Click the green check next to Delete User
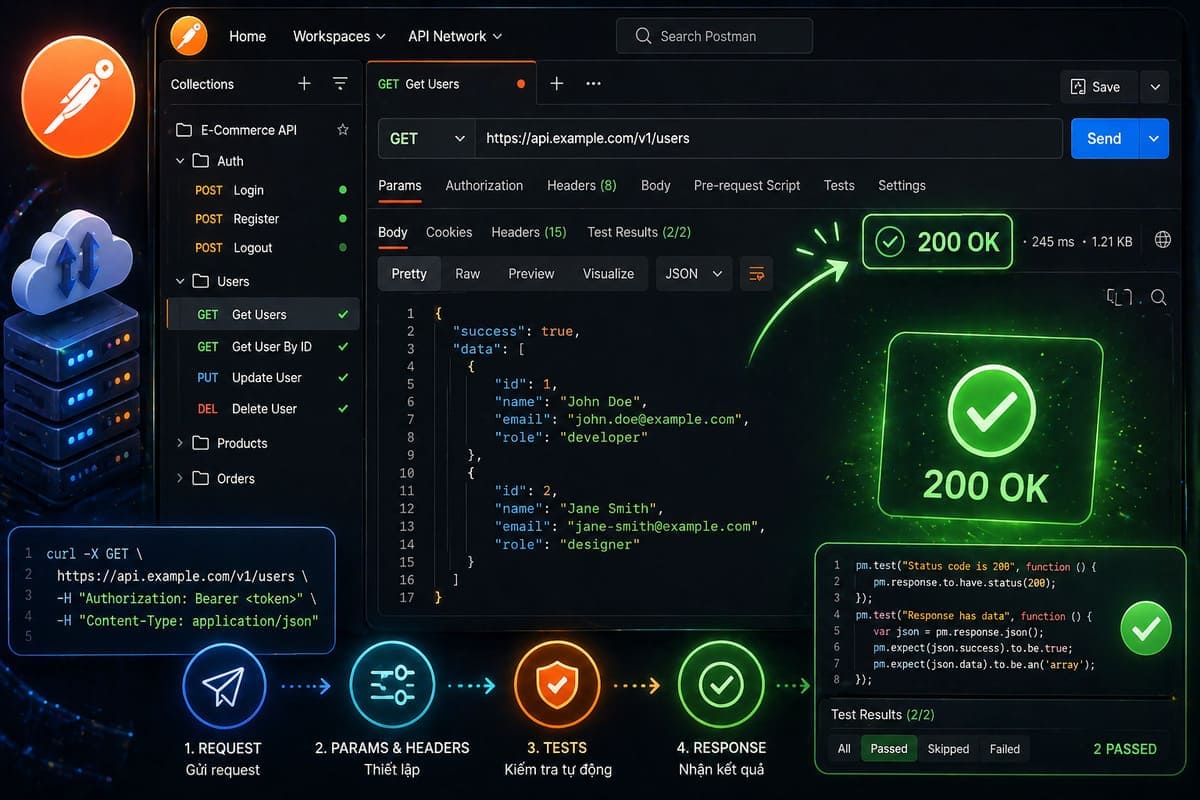 343,409
